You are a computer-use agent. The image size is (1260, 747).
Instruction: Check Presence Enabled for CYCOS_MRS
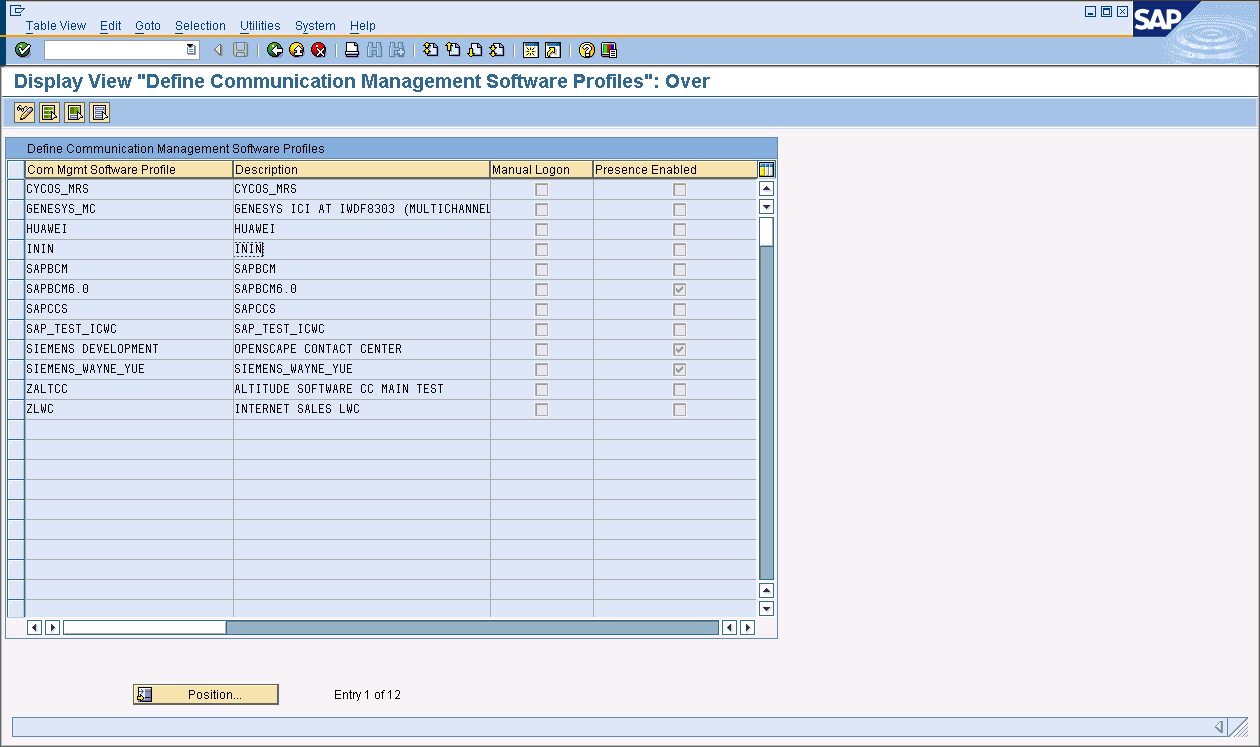pyautogui.click(x=679, y=189)
